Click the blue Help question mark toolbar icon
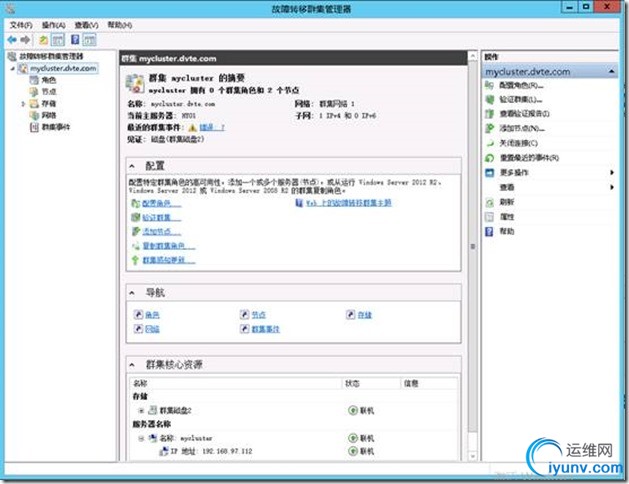 click(75, 39)
